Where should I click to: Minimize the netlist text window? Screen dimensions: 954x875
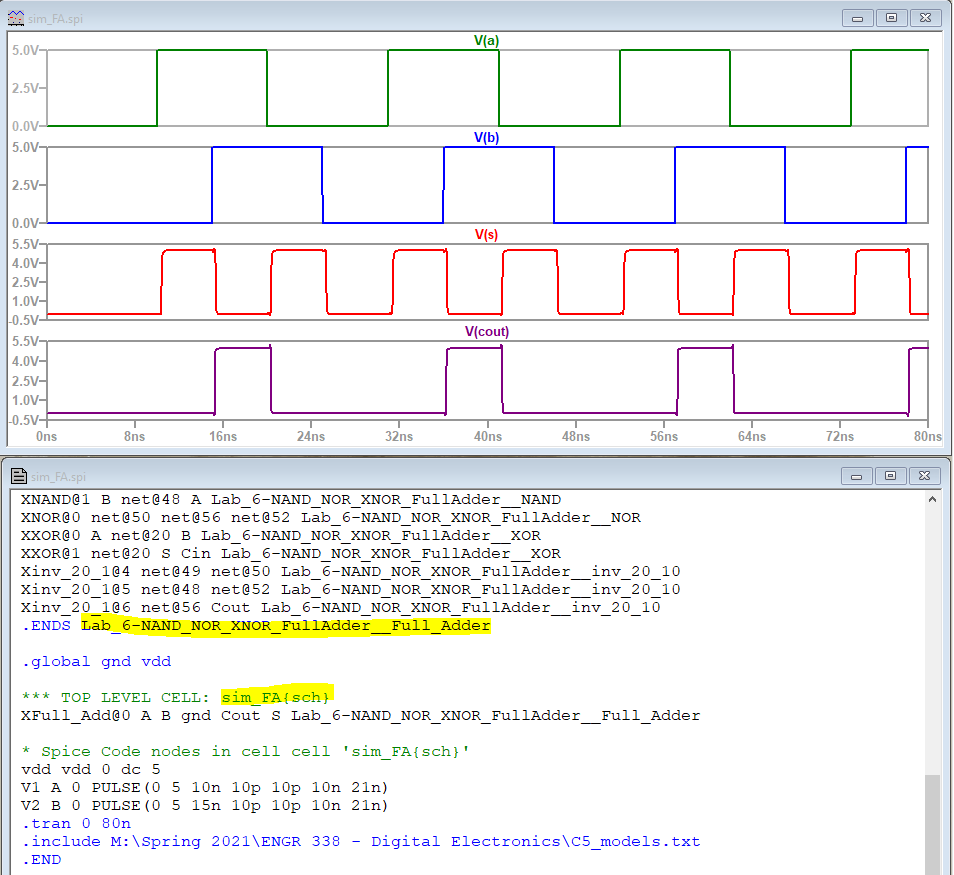pos(857,476)
